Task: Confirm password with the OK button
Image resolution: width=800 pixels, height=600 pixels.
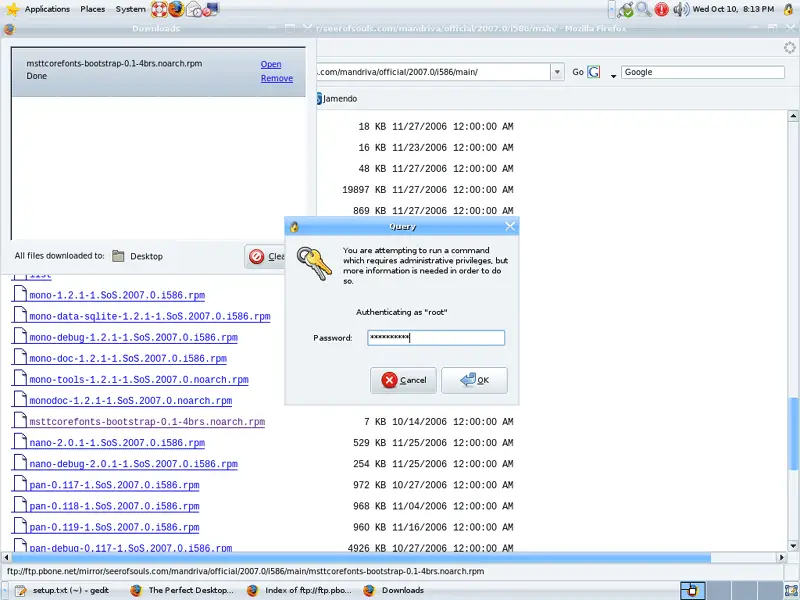Action: pos(474,380)
